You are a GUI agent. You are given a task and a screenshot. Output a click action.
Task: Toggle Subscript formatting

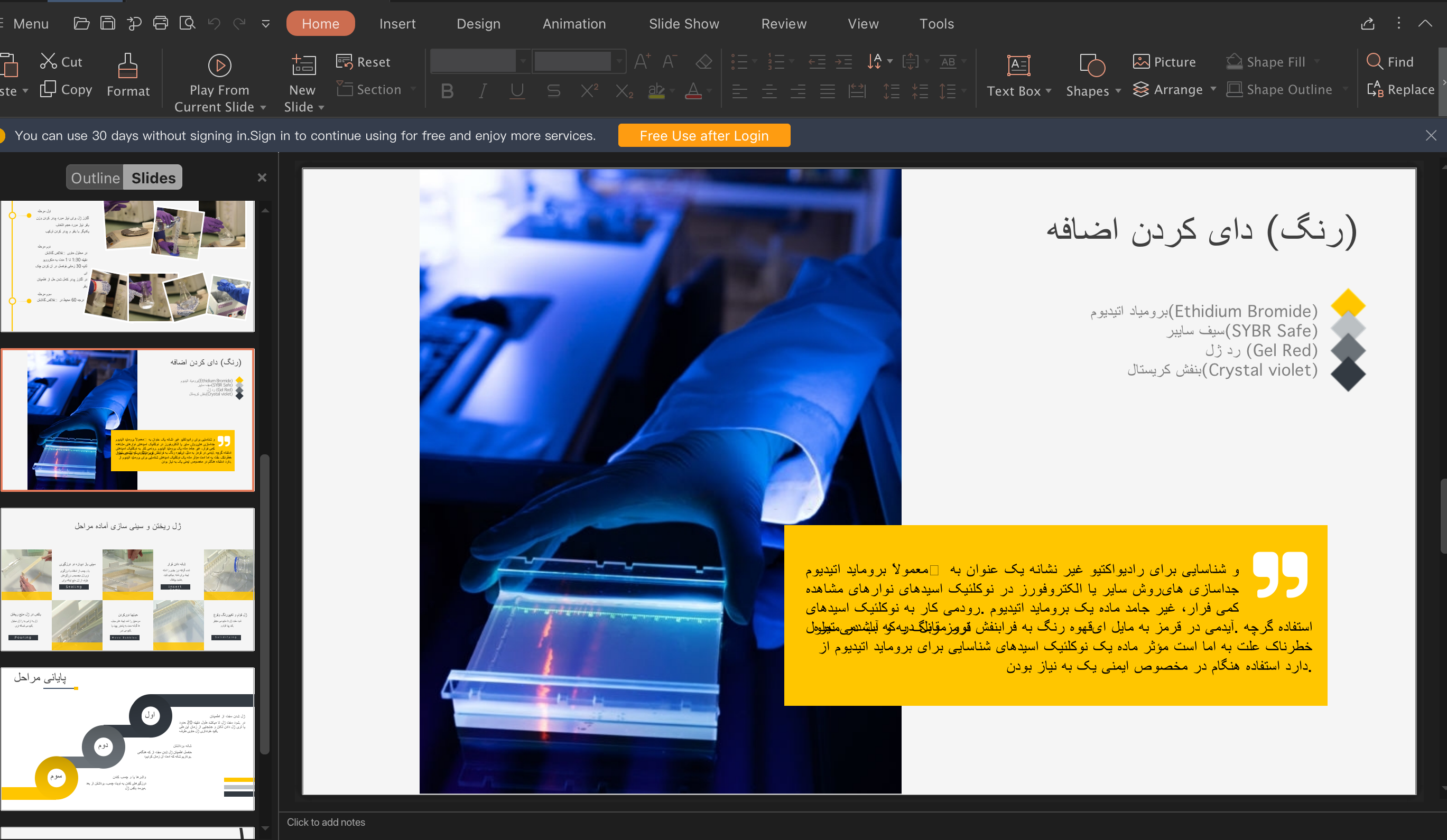pyautogui.click(x=624, y=91)
